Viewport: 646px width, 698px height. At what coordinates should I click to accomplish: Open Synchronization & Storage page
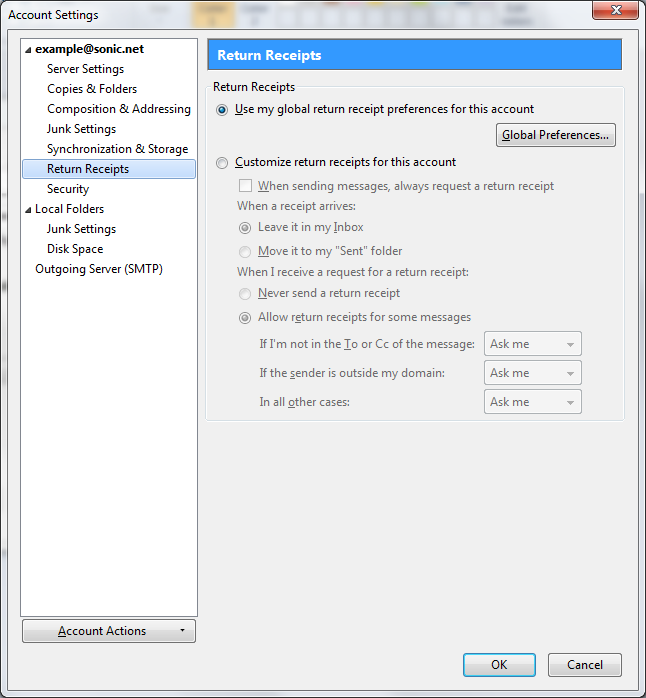[117, 149]
